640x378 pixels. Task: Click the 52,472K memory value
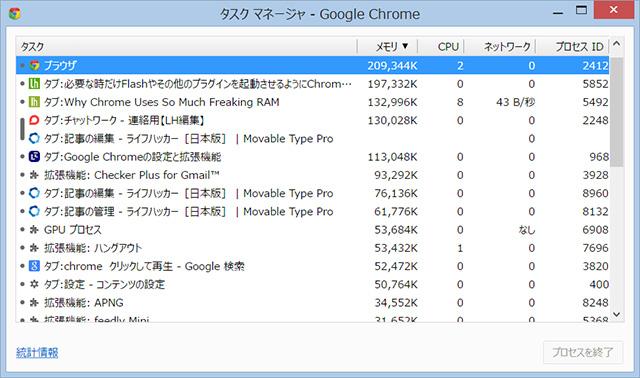[396, 267]
